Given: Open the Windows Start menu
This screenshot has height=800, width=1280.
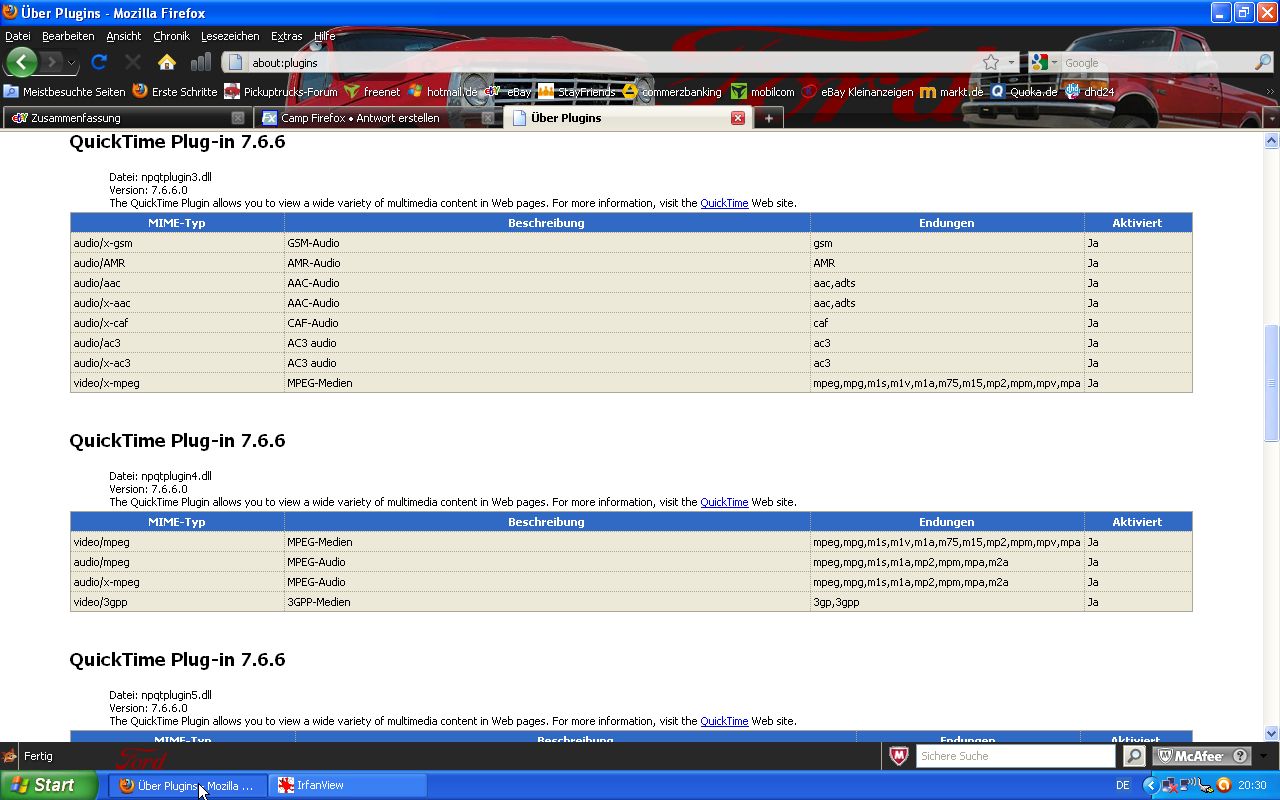Looking at the screenshot, I should tap(49, 785).
